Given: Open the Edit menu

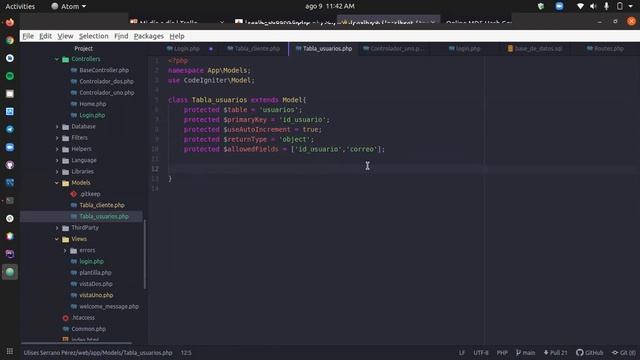Looking at the screenshot, I should (45, 36).
